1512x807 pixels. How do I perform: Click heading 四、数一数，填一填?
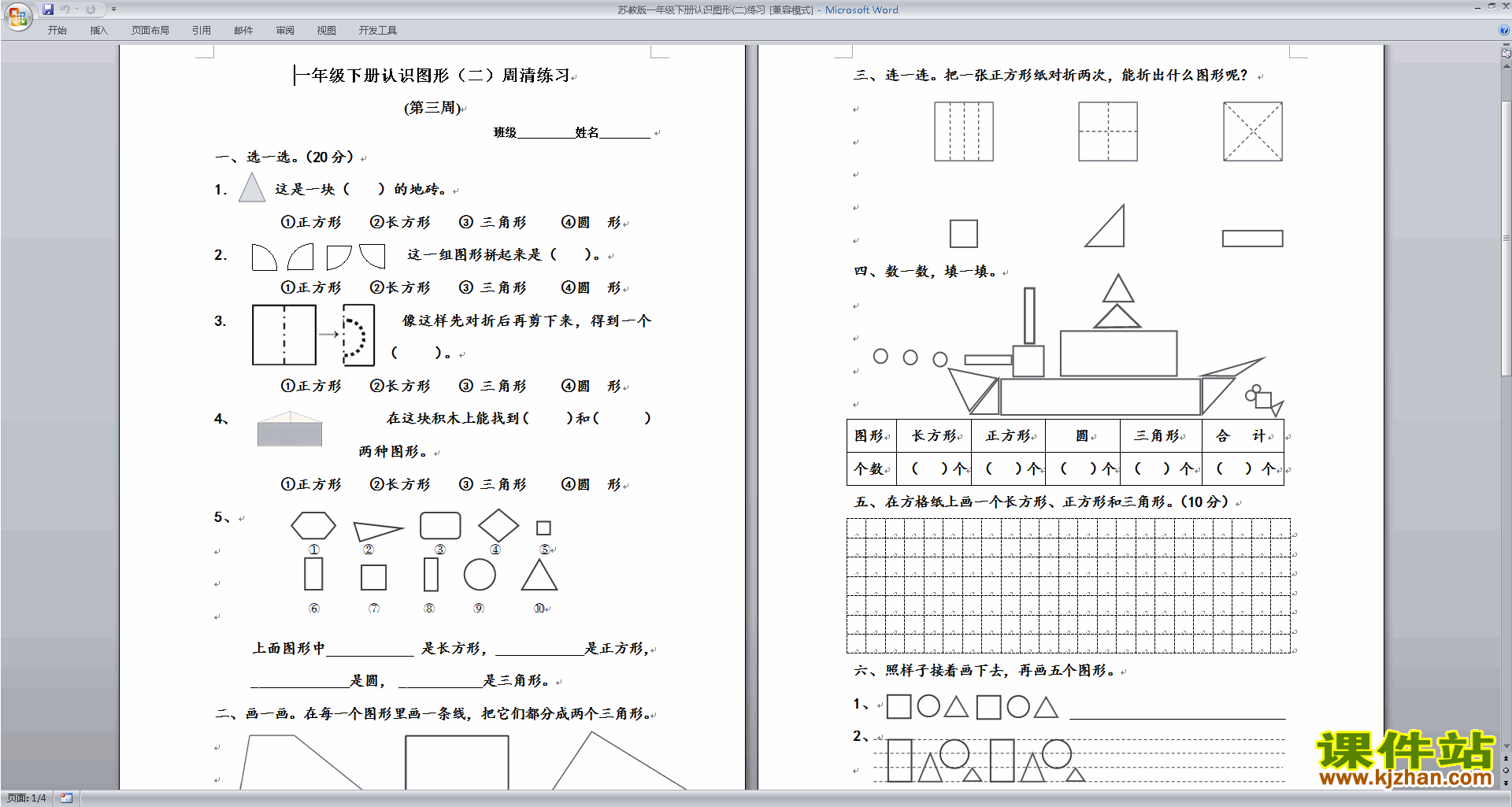click(x=926, y=271)
